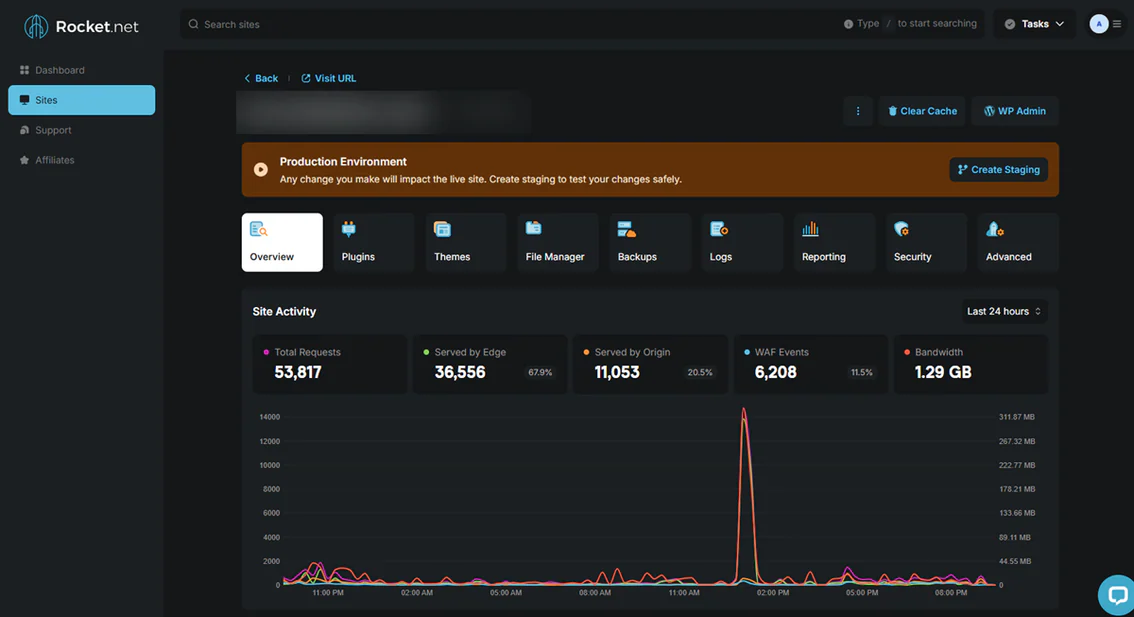Open the three-dot site options menu
Image resolution: width=1134 pixels, height=617 pixels.
pyautogui.click(x=858, y=111)
